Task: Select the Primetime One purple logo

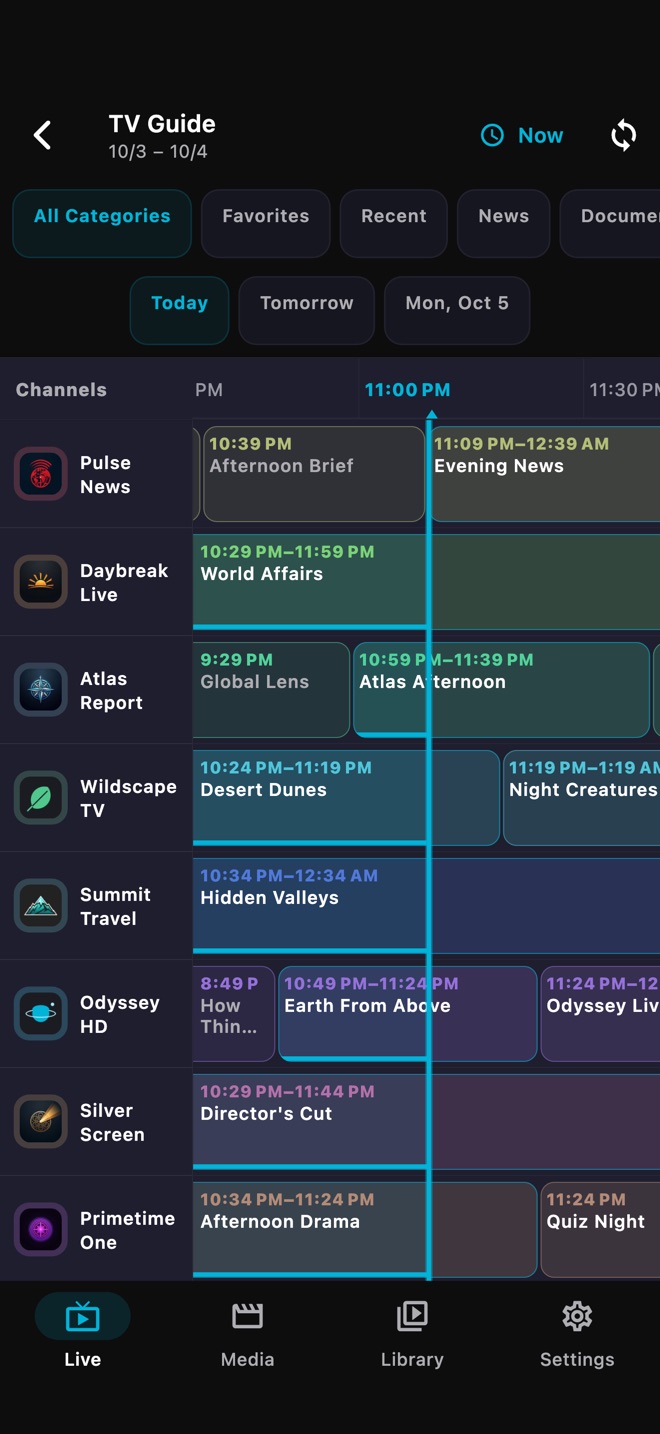Action: pos(40,1230)
